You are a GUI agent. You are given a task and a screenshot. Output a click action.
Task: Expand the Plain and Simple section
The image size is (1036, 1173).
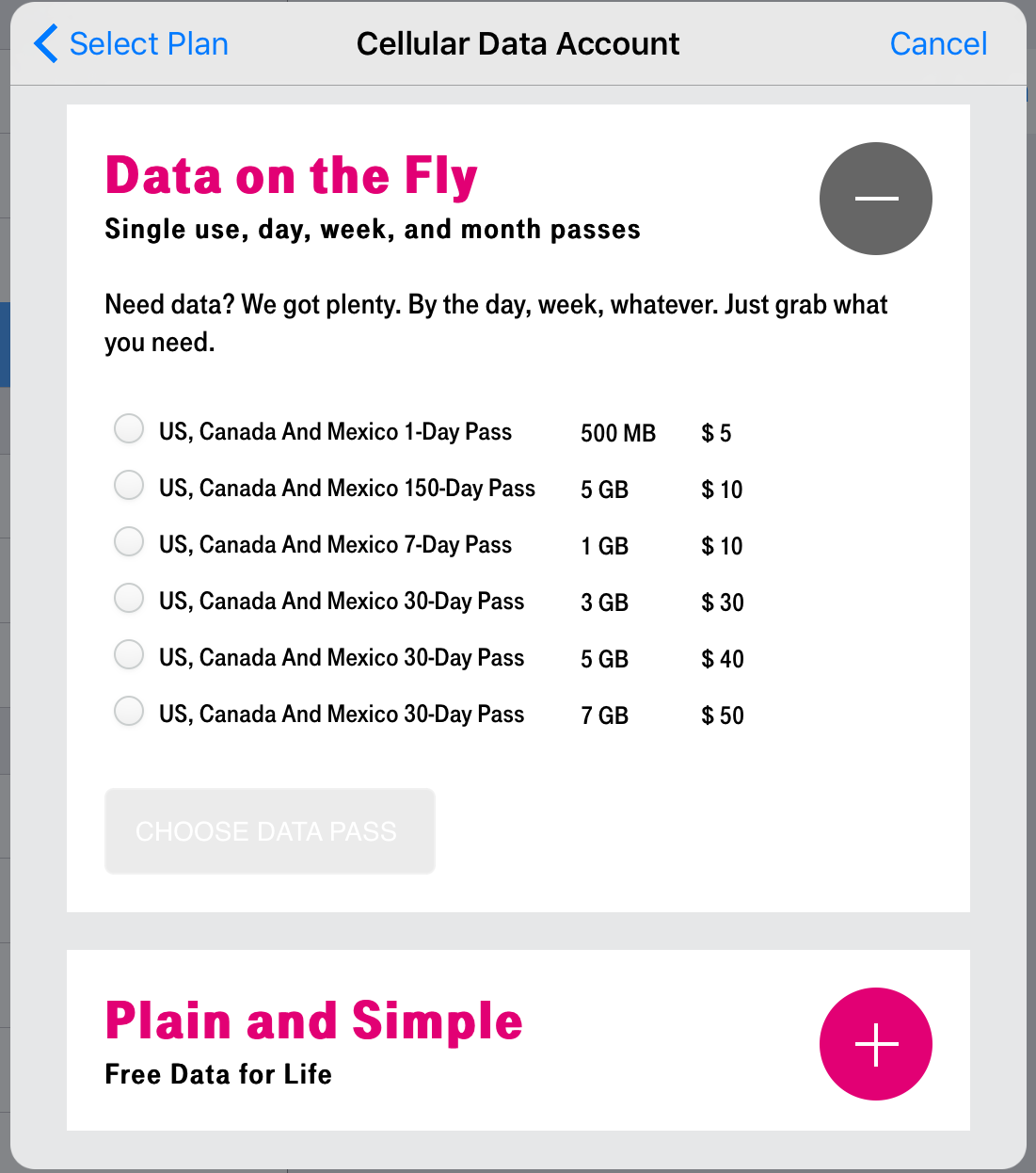pos(875,1044)
